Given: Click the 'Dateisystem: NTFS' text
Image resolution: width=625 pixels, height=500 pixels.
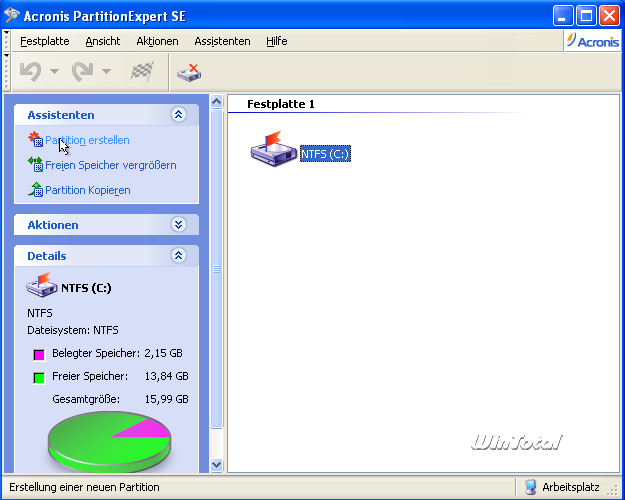Looking at the screenshot, I should pos(73,330).
